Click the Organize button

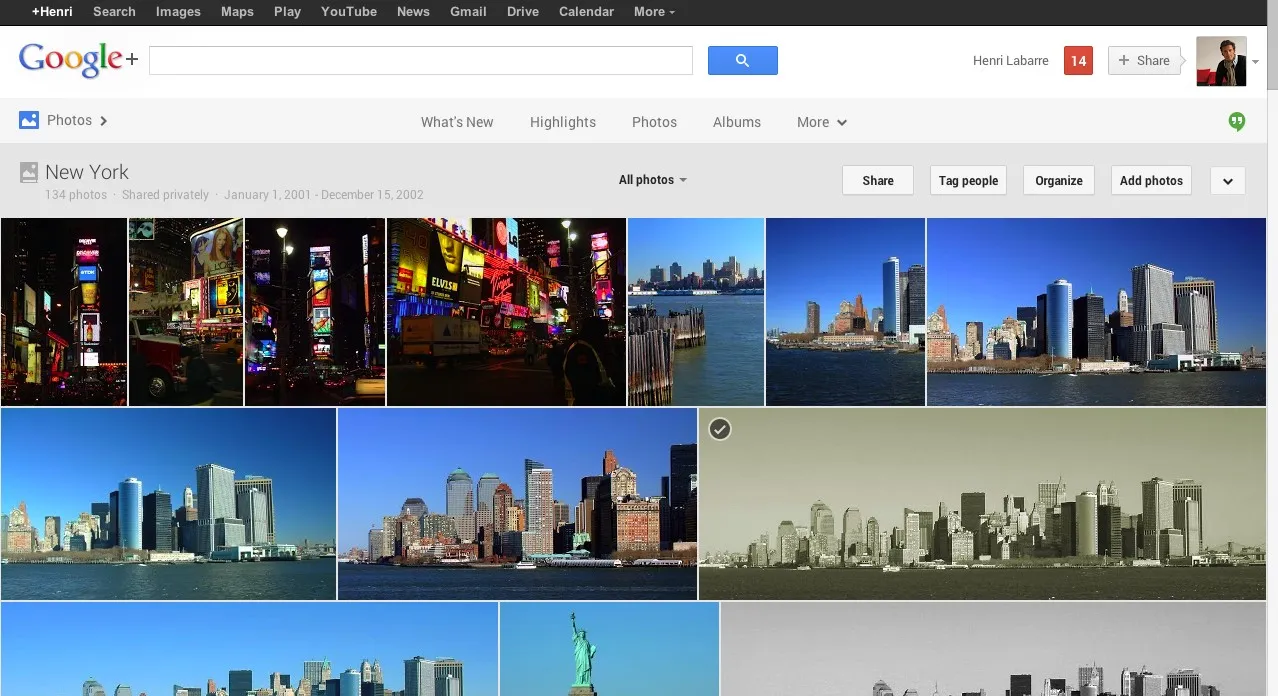[1059, 180]
